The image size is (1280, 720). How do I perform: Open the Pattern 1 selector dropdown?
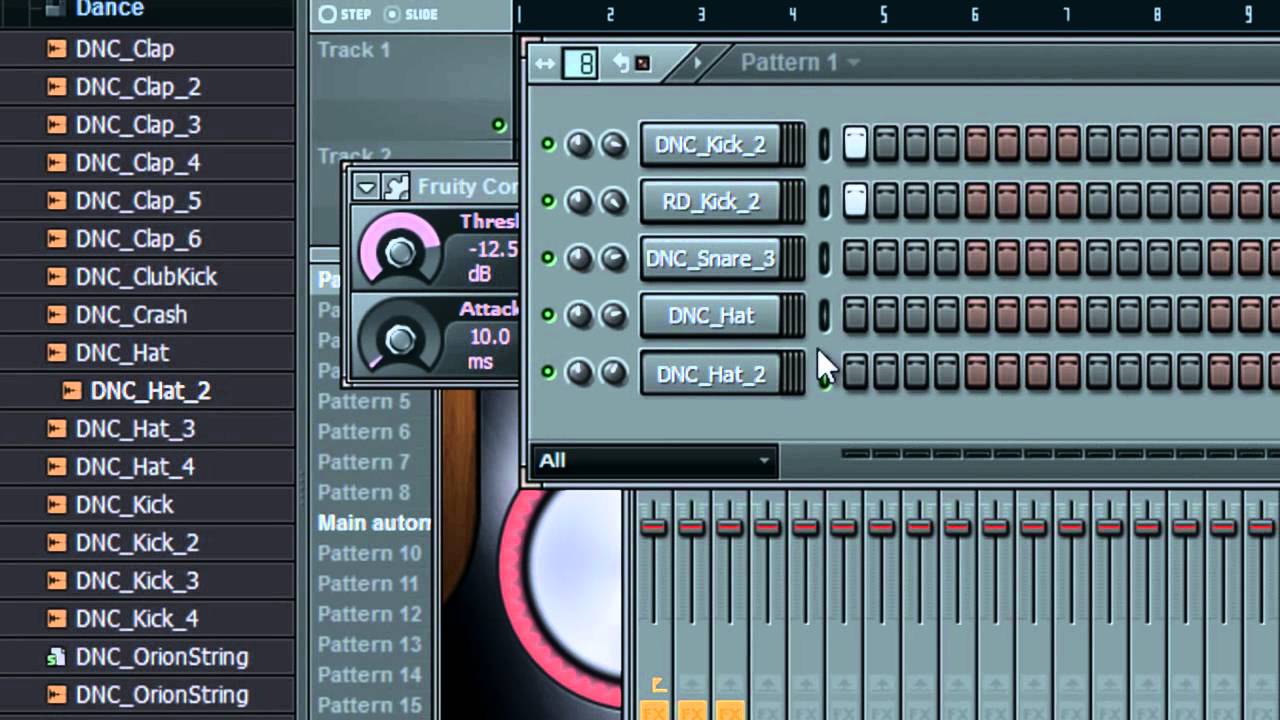800,62
